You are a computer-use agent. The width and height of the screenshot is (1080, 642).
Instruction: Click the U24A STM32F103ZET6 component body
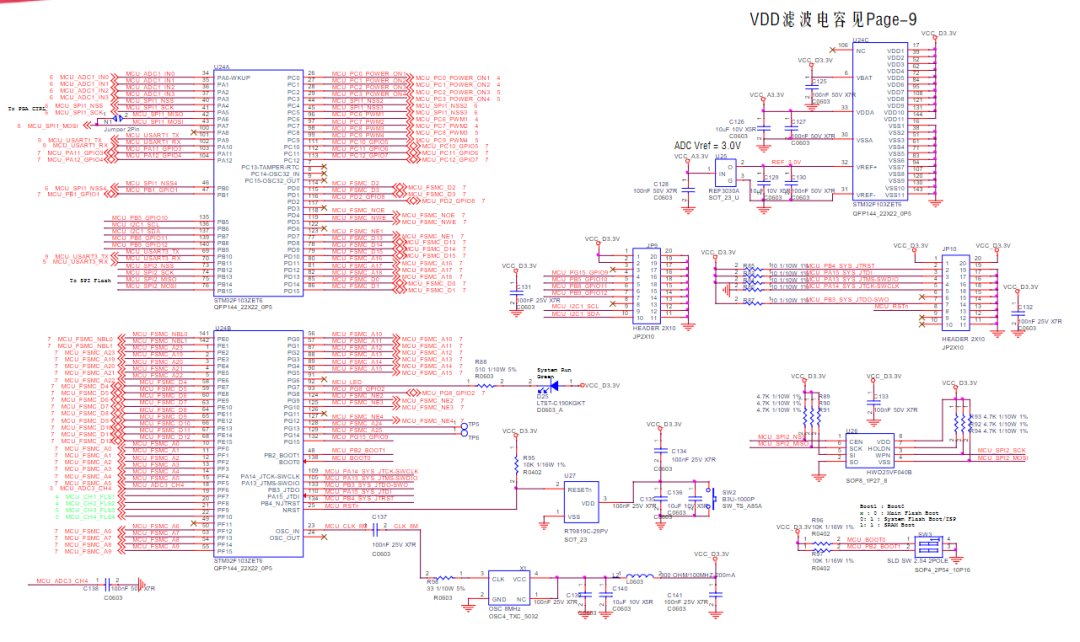coord(258,183)
